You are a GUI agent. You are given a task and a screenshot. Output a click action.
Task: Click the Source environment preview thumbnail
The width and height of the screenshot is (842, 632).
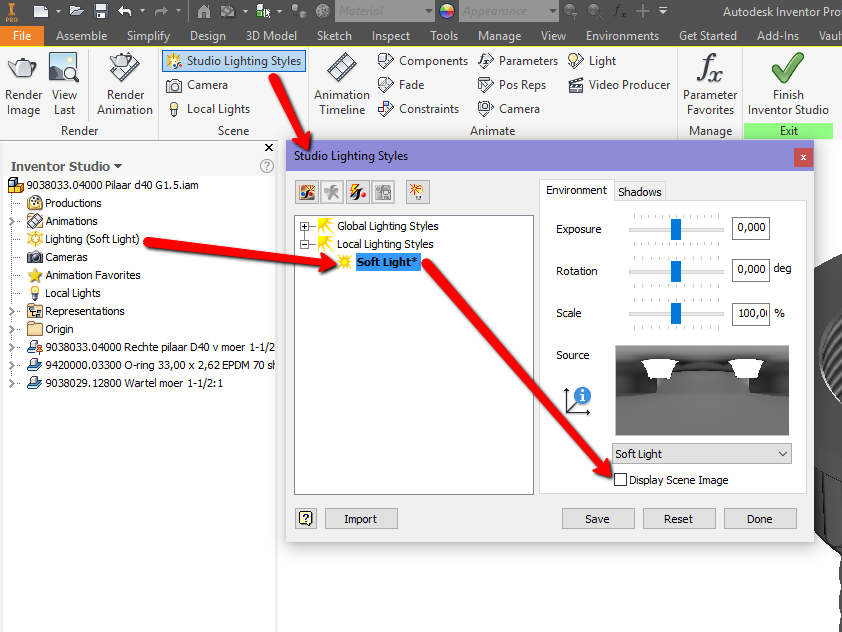click(702, 390)
